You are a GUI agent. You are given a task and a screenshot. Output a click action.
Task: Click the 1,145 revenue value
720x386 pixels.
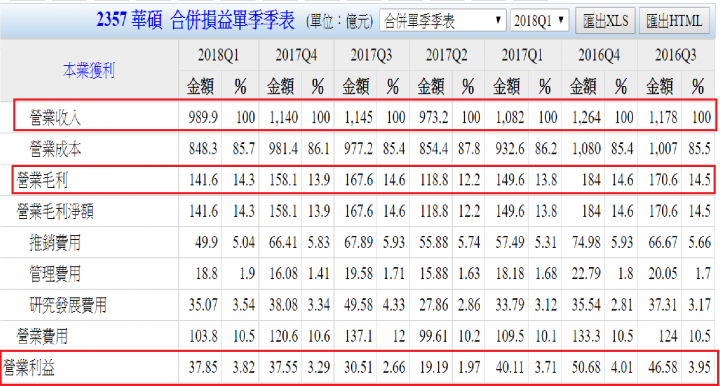(x=358, y=117)
